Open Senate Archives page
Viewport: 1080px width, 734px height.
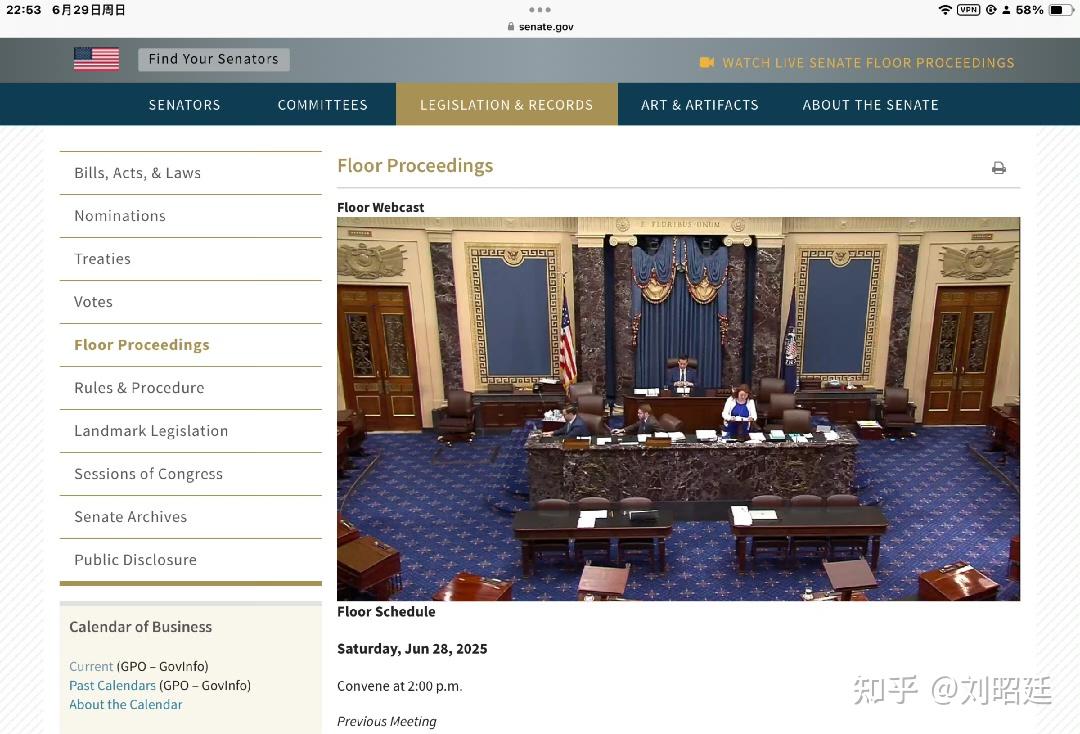191,517
